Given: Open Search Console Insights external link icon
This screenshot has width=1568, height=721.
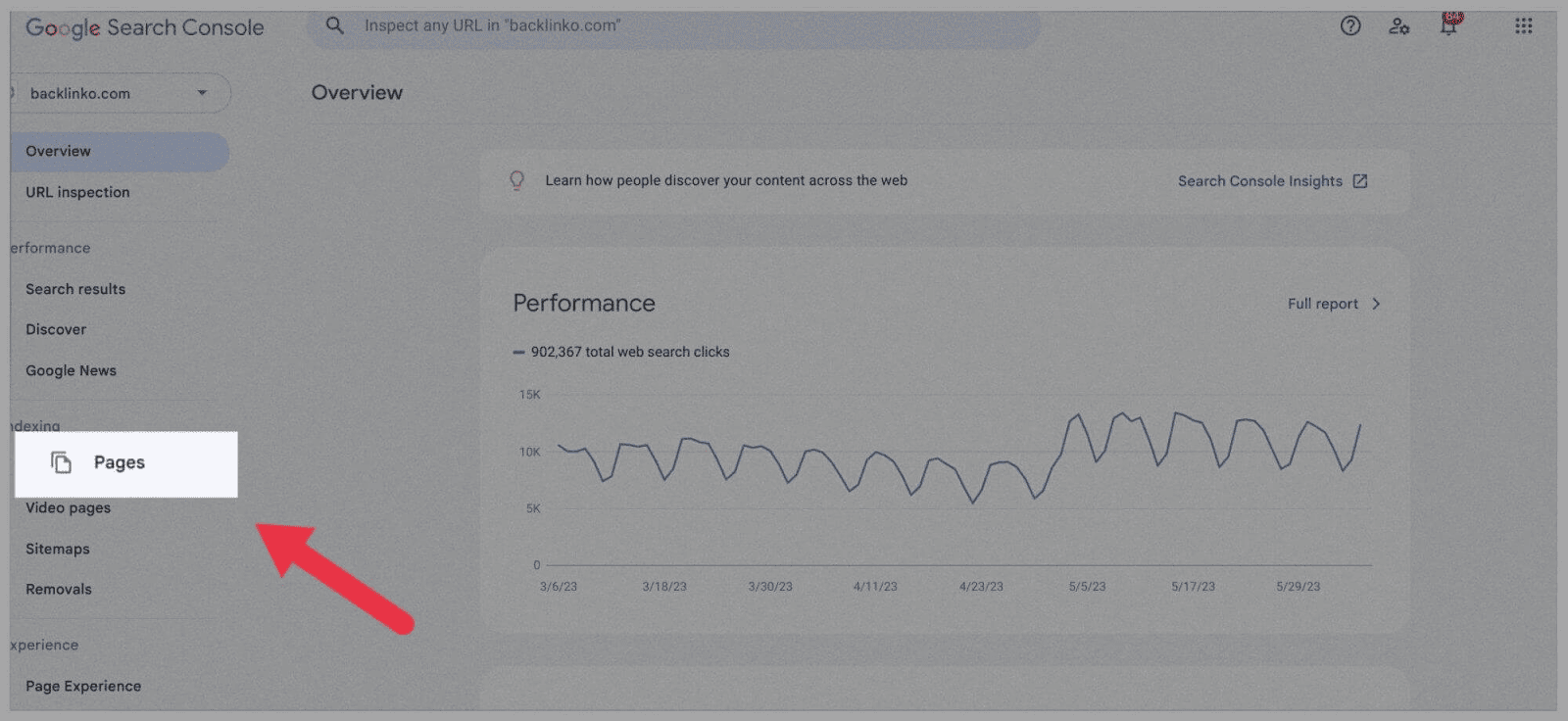Looking at the screenshot, I should click(1361, 180).
